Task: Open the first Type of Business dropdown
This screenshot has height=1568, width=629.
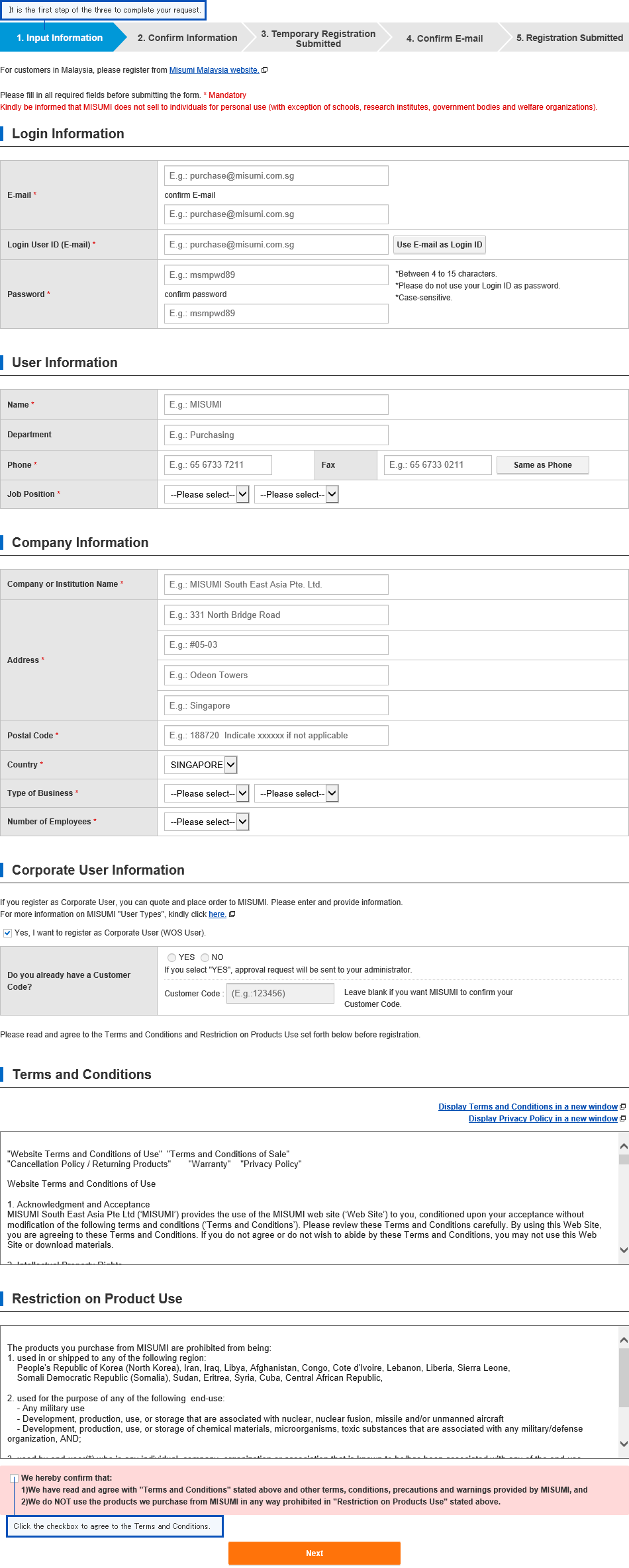Action: pyautogui.click(x=207, y=793)
